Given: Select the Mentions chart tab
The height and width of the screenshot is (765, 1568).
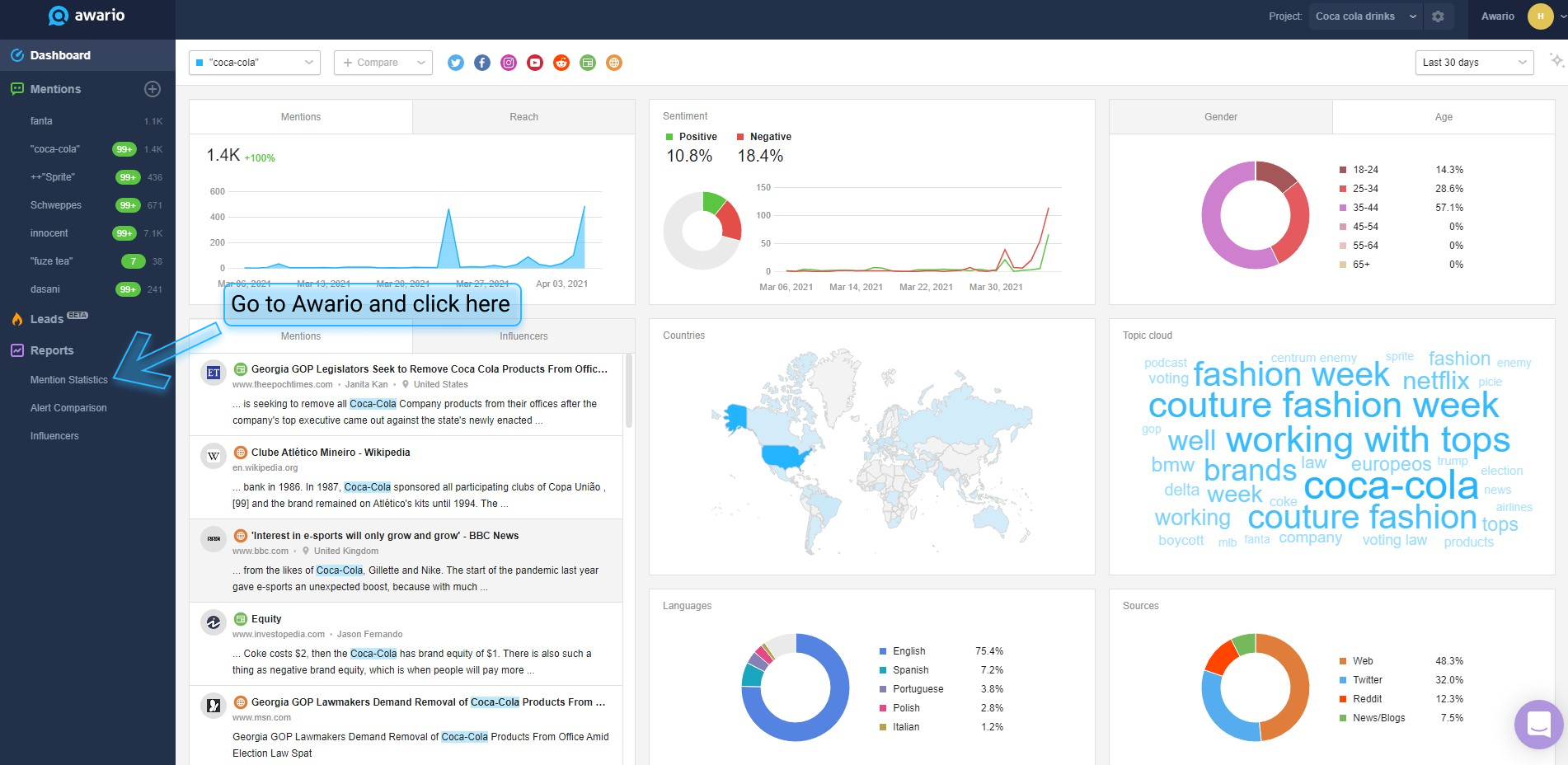Looking at the screenshot, I should coord(301,117).
